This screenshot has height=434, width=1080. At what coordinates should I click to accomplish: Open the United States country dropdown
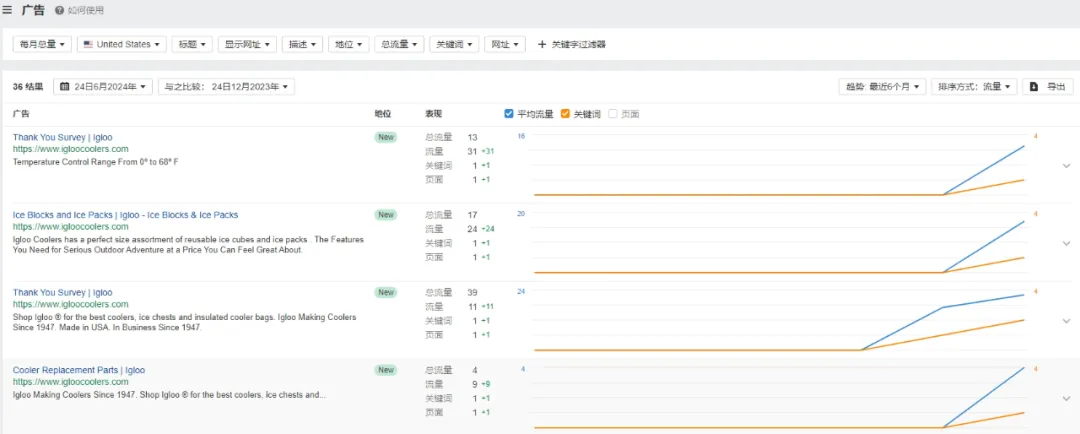coord(121,44)
